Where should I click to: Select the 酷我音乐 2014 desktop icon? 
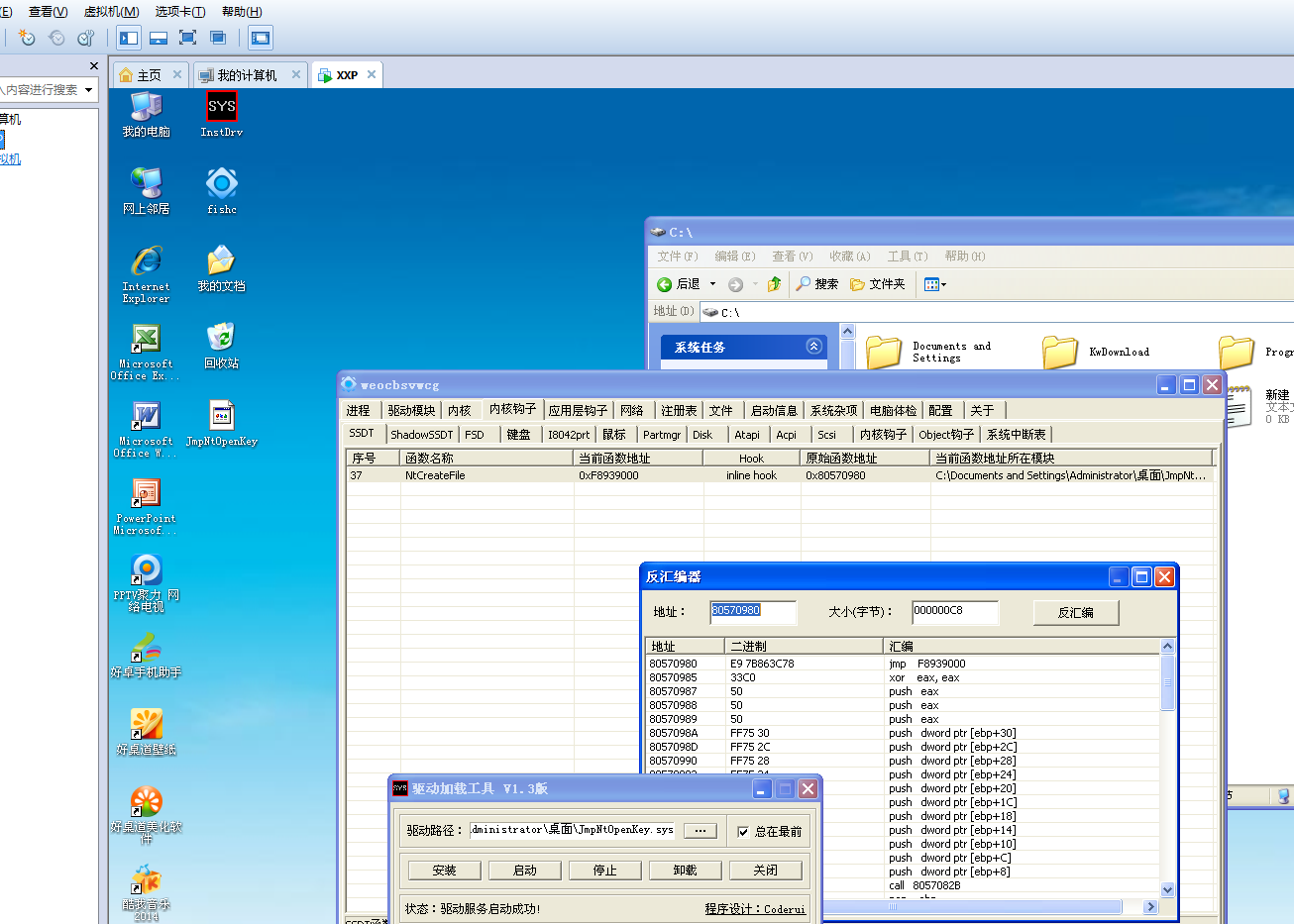(x=146, y=892)
